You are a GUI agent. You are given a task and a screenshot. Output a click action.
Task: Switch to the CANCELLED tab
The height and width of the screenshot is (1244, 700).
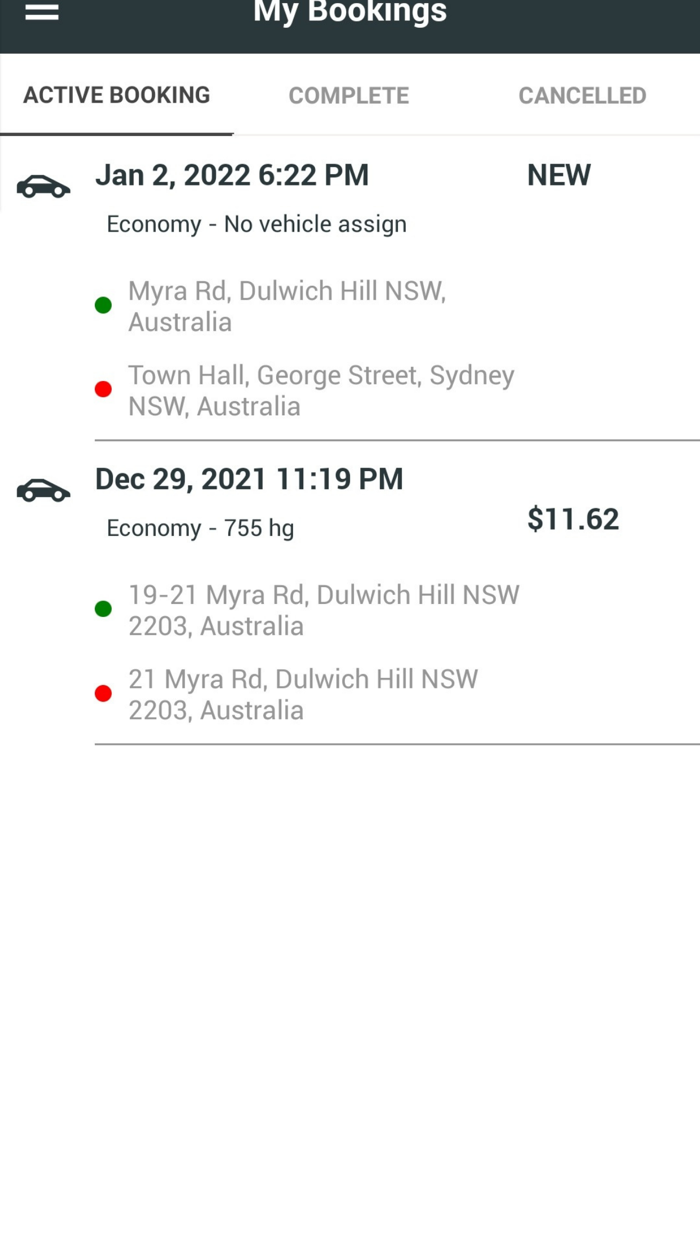[582, 95]
